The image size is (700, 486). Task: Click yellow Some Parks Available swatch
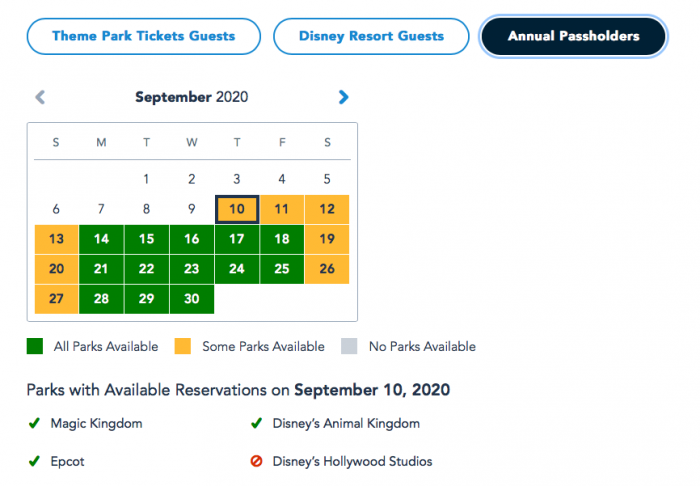pos(183,347)
